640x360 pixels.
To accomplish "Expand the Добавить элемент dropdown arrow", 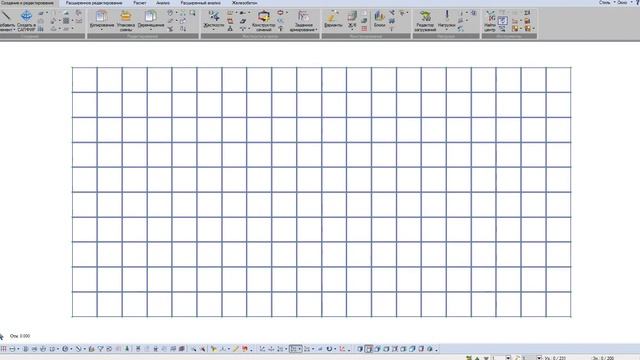I will click(x=14, y=30).
